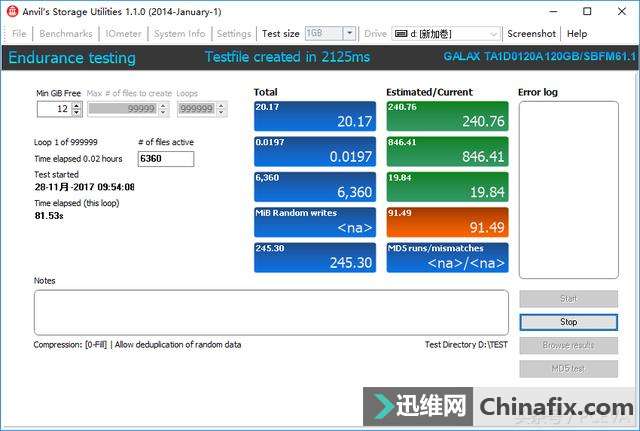Click the Min GiB Free value field

coord(53,109)
